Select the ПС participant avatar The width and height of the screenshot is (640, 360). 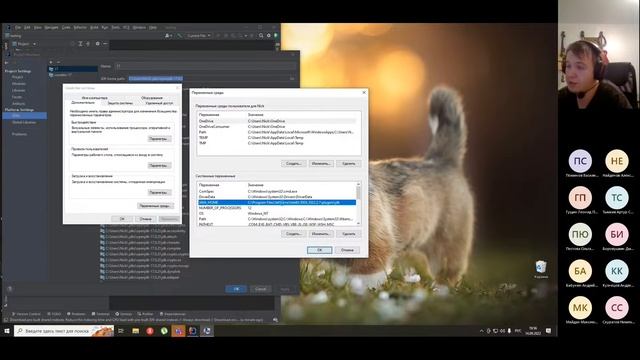click(580, 161)
